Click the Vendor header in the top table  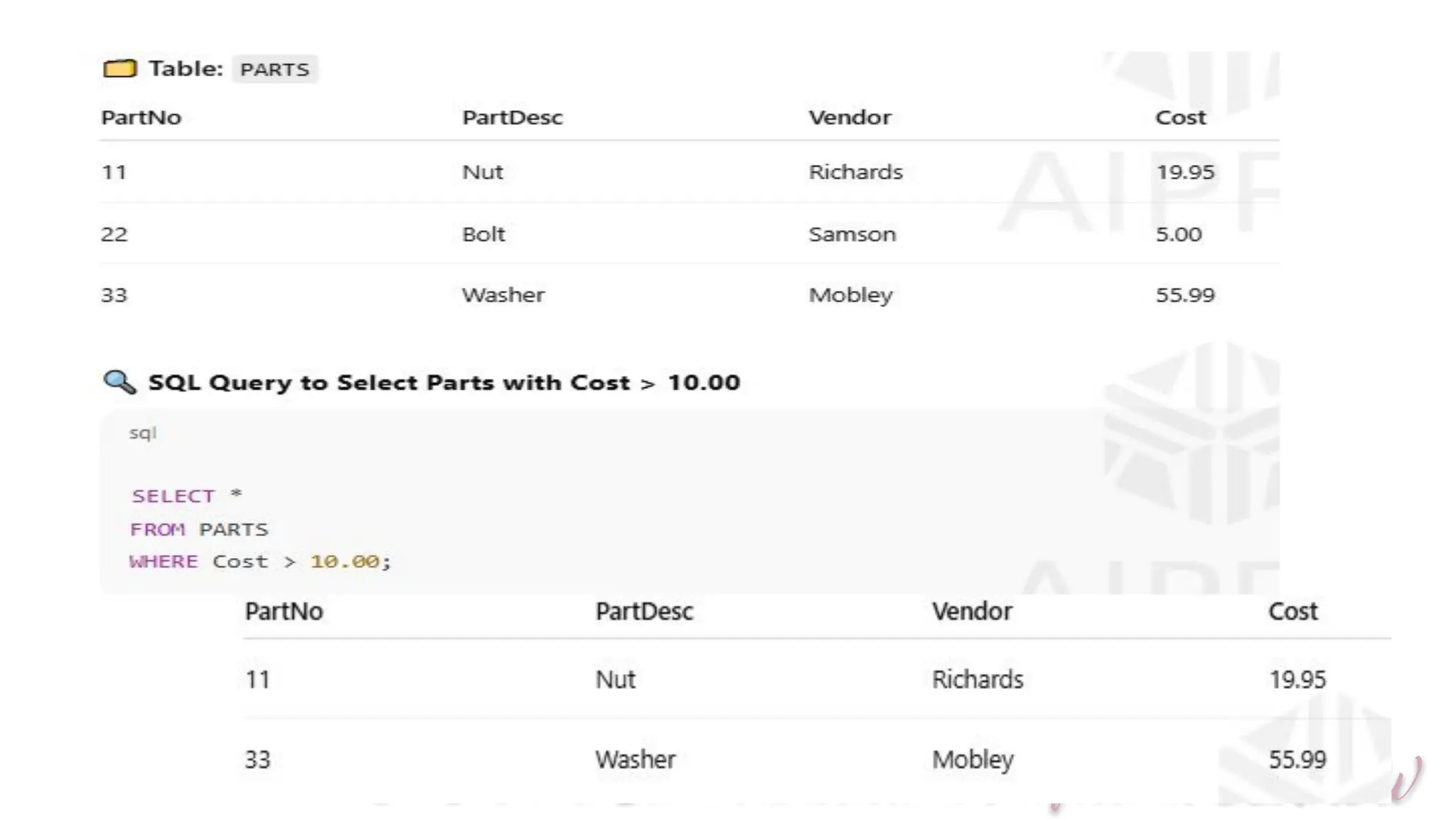click(x=850, y=117)
